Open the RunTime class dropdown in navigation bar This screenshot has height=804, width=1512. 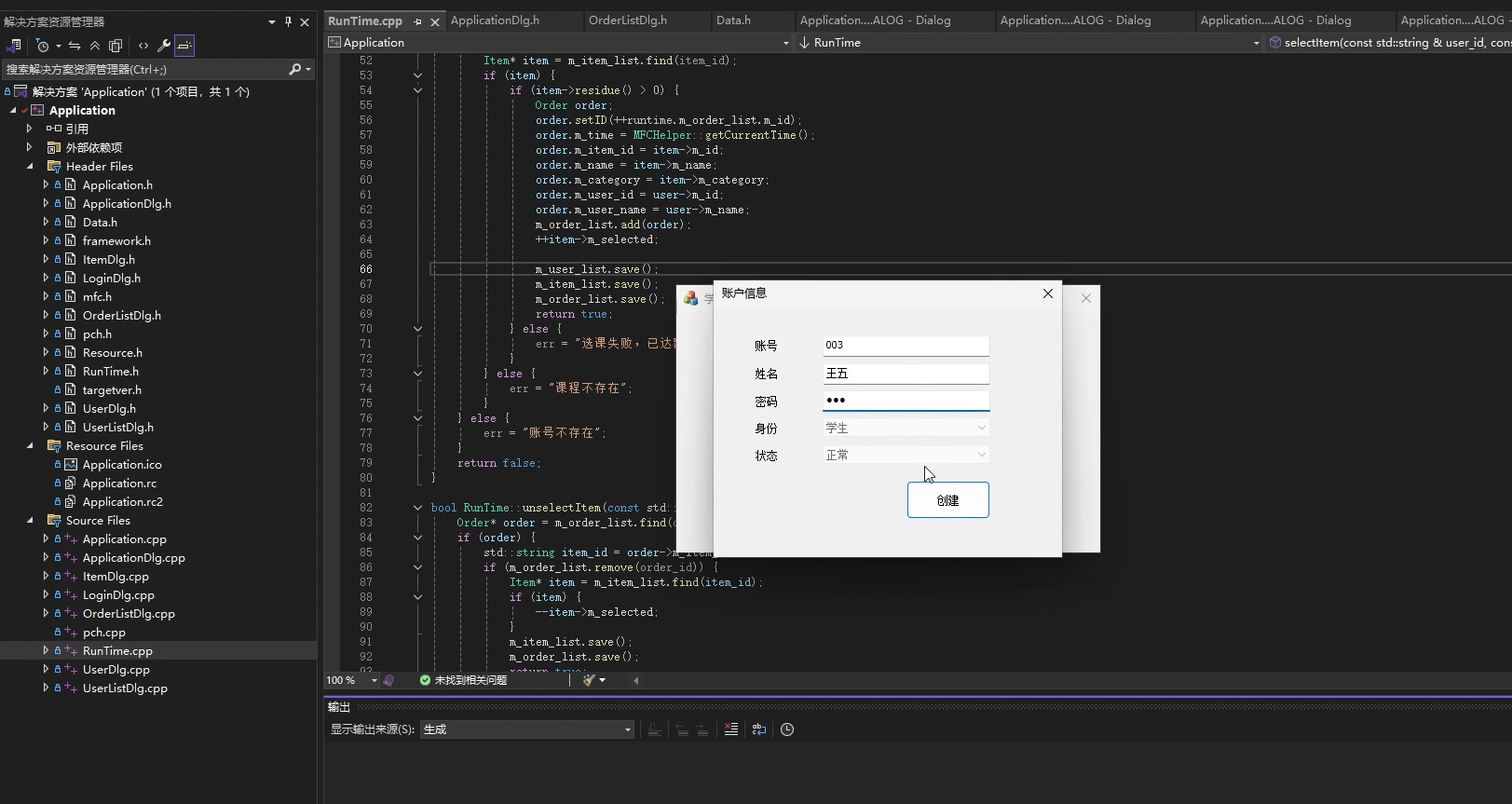(1029, 43)
